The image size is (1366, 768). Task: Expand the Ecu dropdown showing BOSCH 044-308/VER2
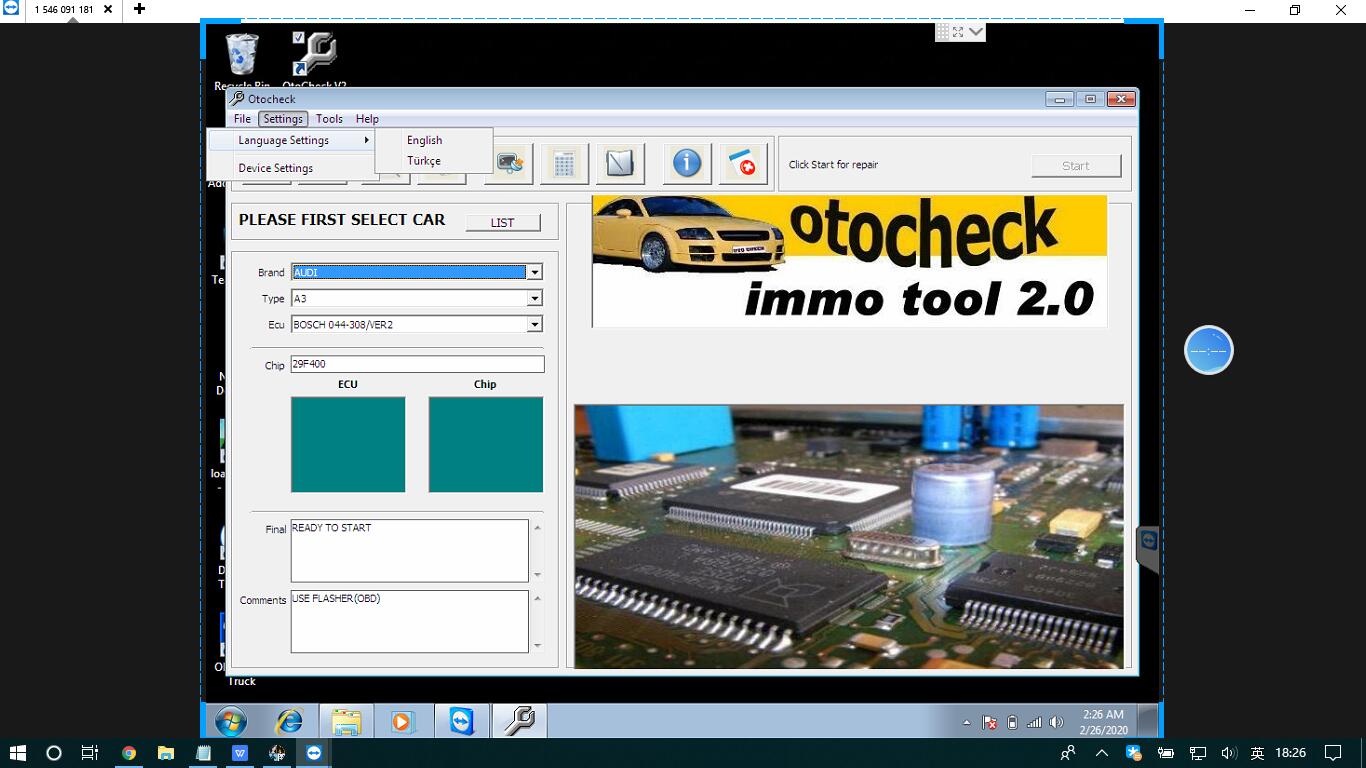coord(535,324)
